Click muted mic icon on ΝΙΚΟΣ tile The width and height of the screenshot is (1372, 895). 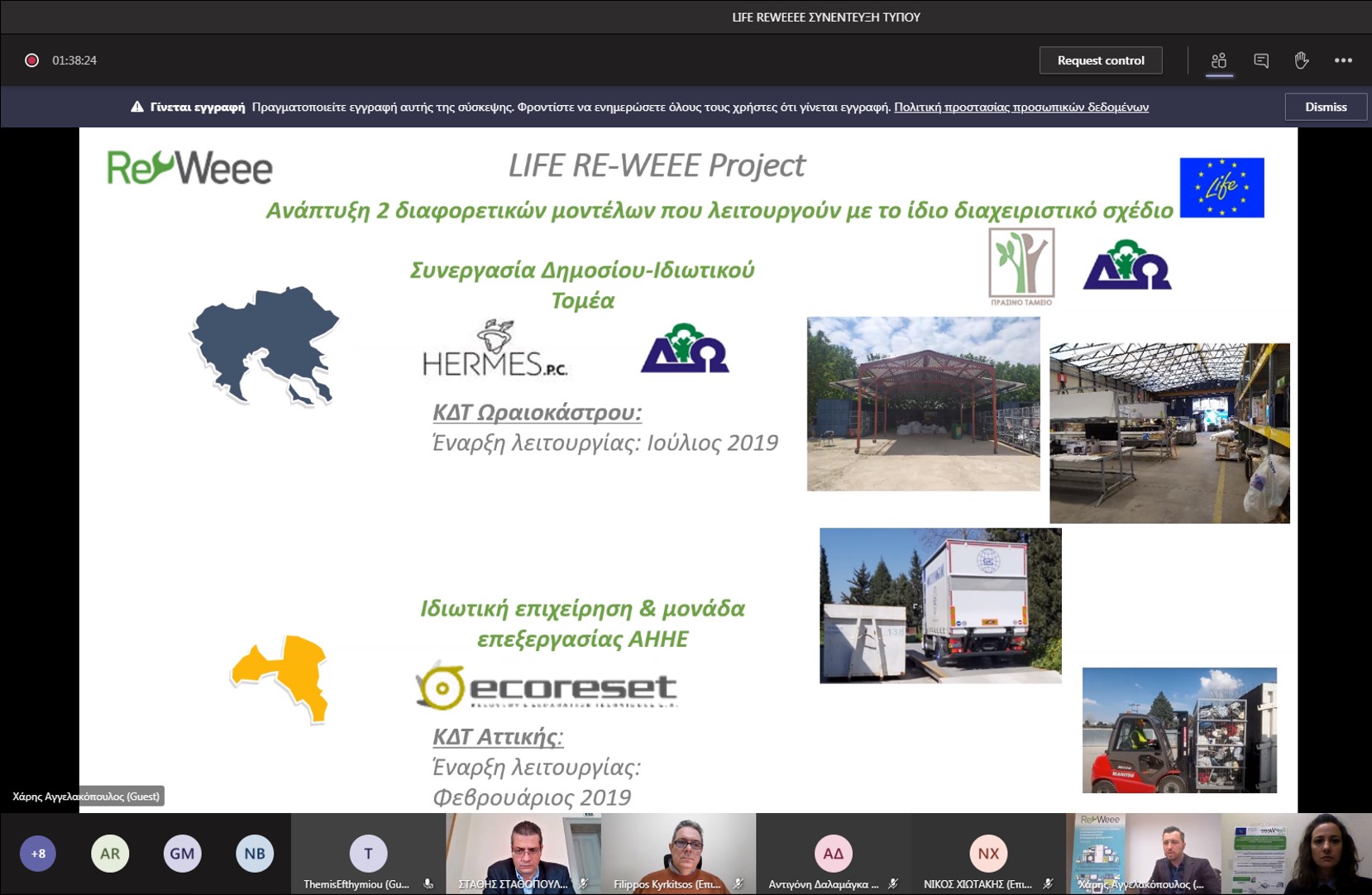(x=1048, y=884)
